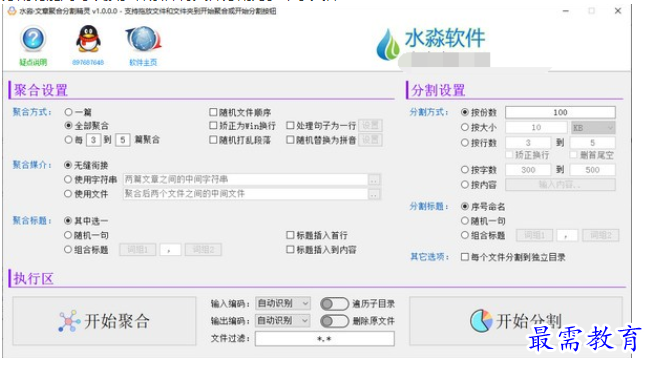Select 使用字符串 radio option
The image size is (650, 370).
(68, 179)
